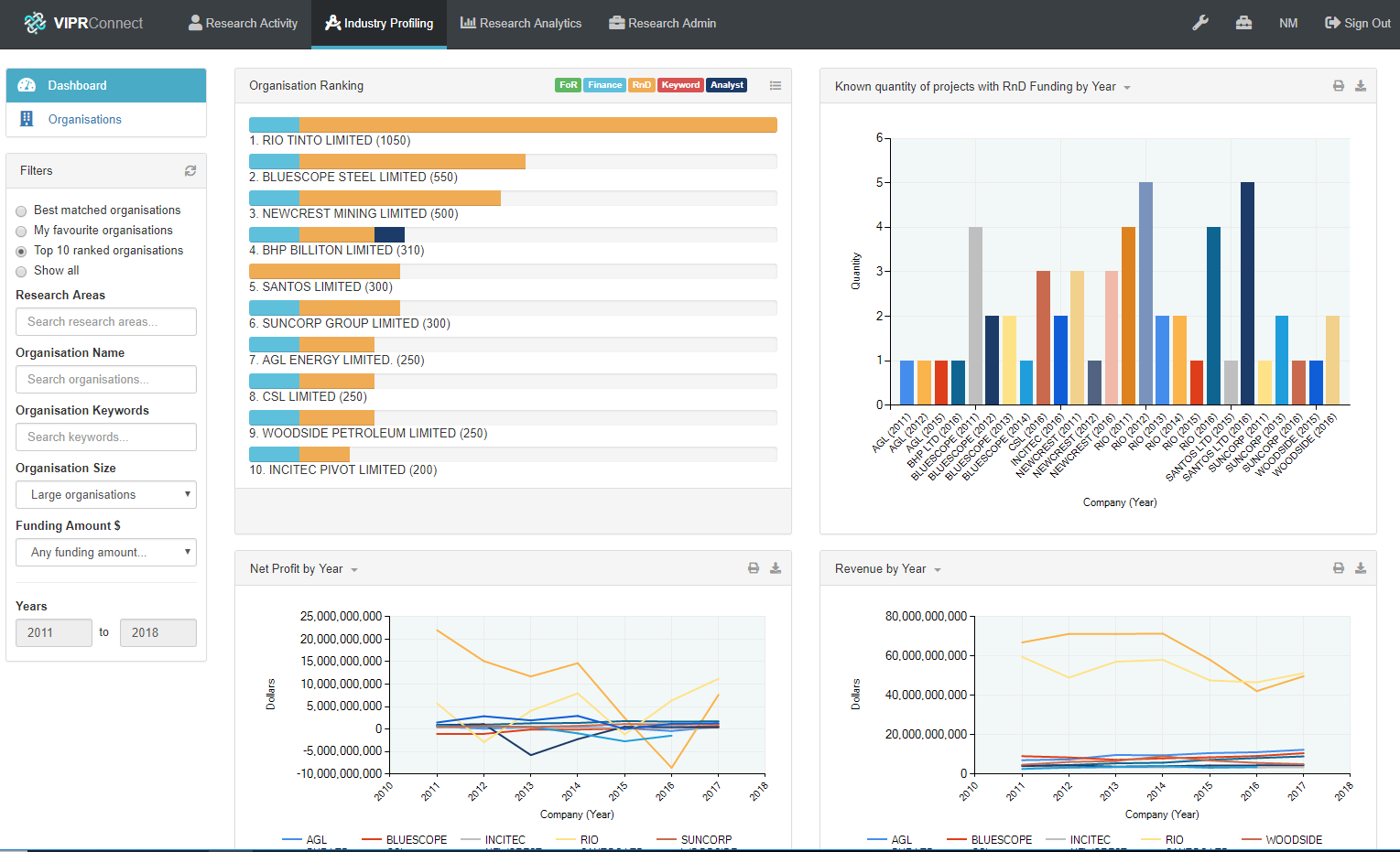1400x852 pixels.
Task: Toggle the FoR ranking tag
Action: (x=568, y=85)
